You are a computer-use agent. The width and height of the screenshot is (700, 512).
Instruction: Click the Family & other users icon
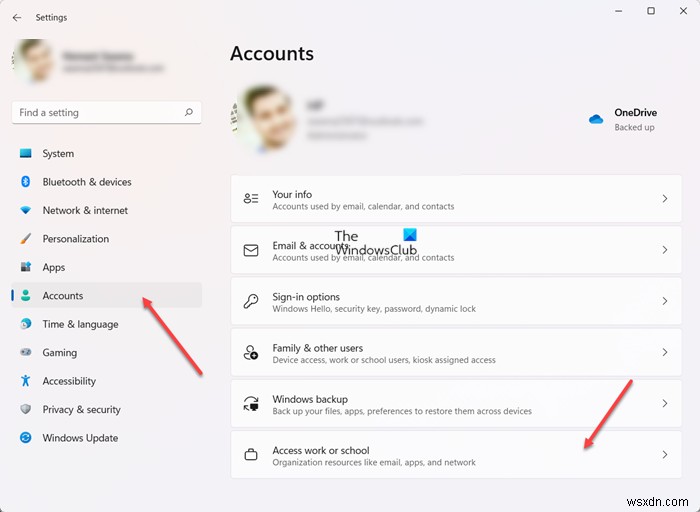251,353
